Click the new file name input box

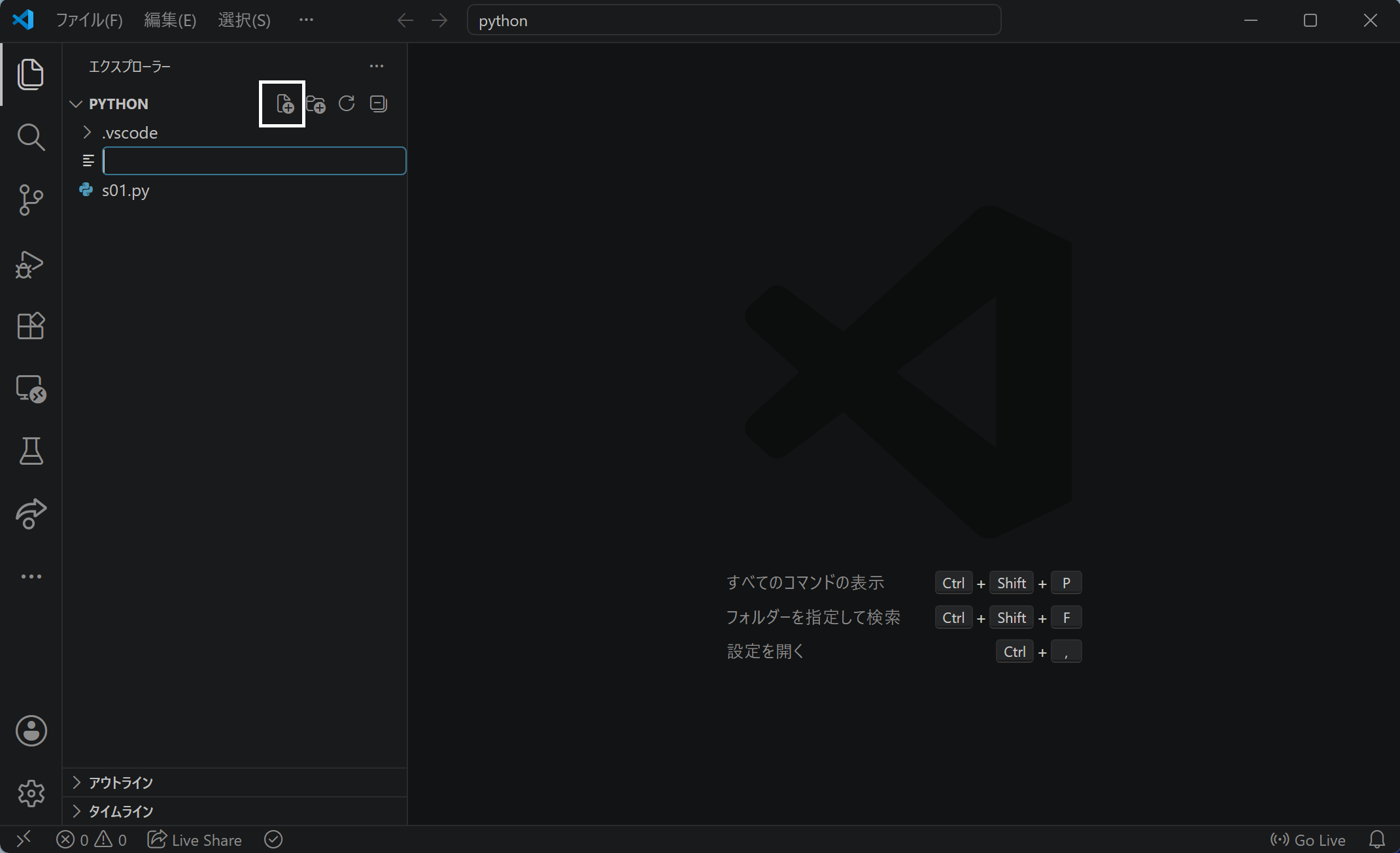[x=254, y=161]
